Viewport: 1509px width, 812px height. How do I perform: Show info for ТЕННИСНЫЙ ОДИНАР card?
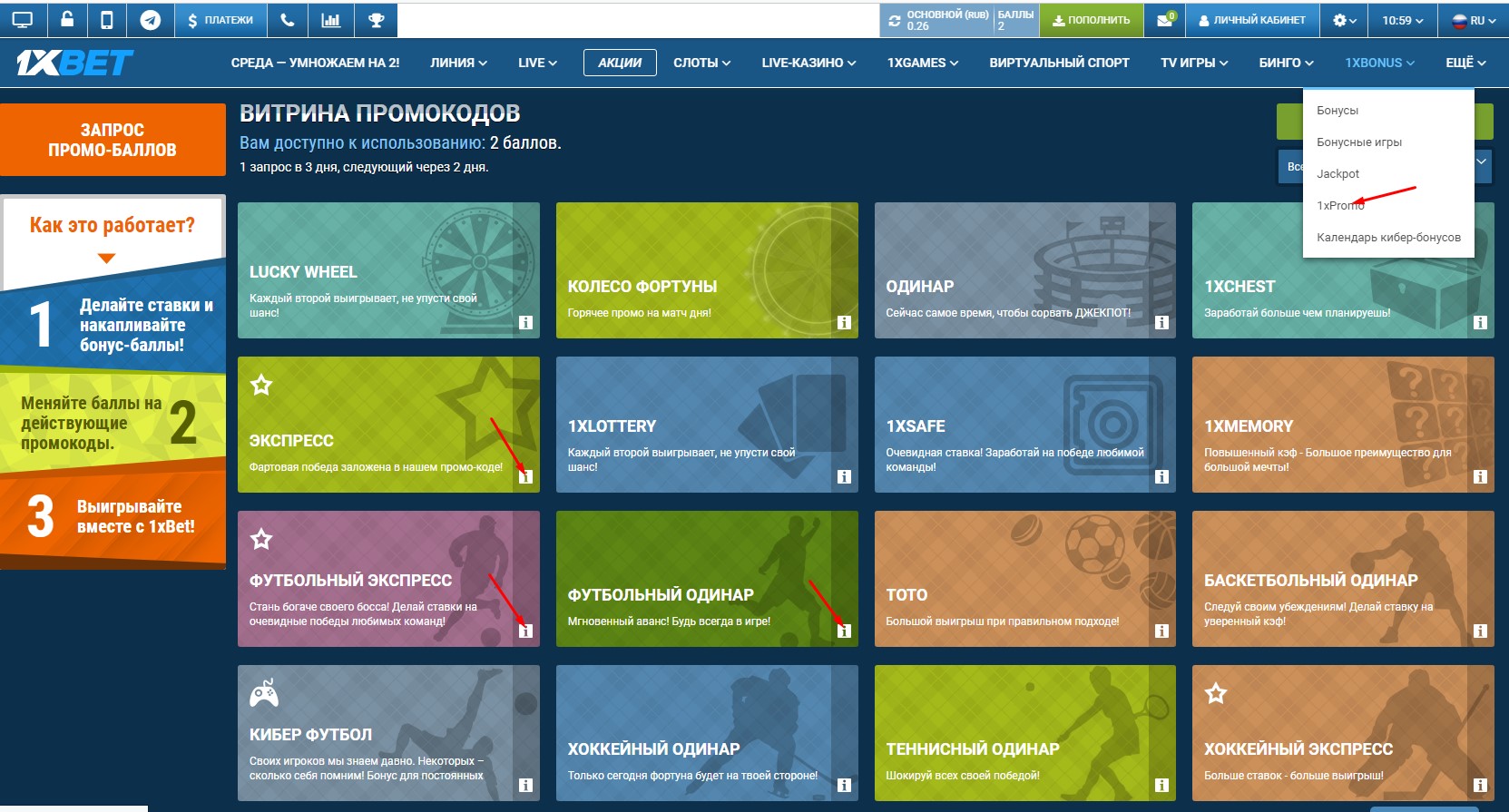pyautogui.click(x=1161, y=785)
